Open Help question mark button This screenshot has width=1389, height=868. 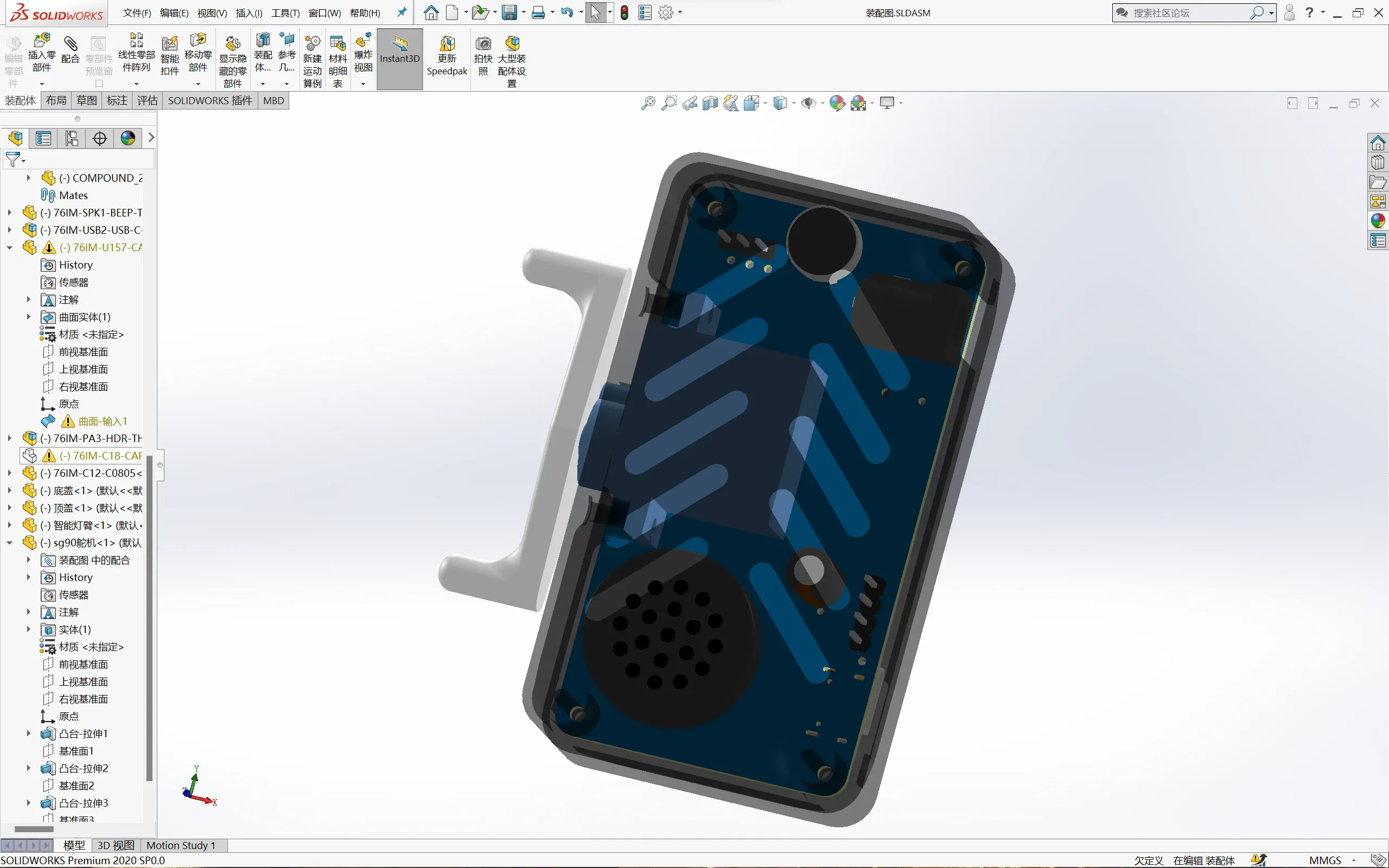point(1309,12)
